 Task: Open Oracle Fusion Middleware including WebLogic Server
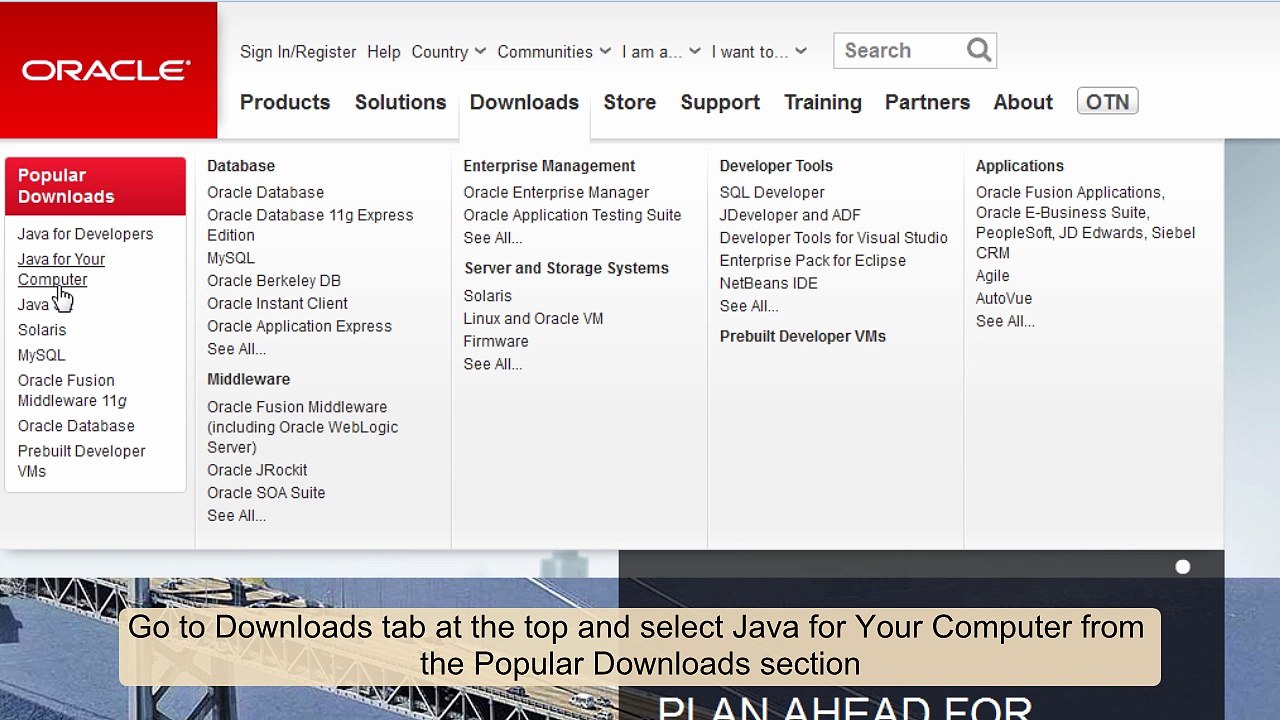302,427
